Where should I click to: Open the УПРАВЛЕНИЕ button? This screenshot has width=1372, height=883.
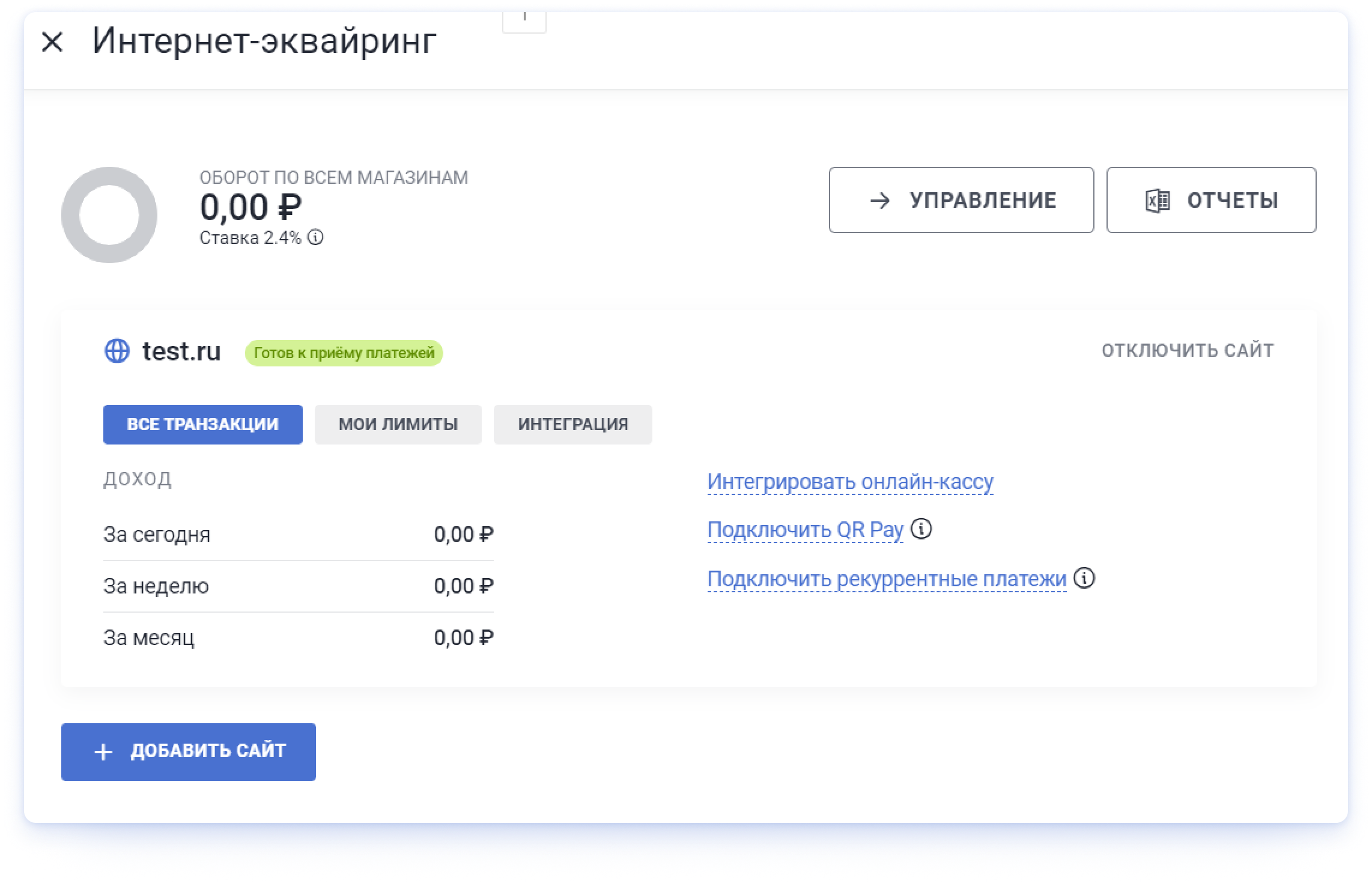point(961,200)
